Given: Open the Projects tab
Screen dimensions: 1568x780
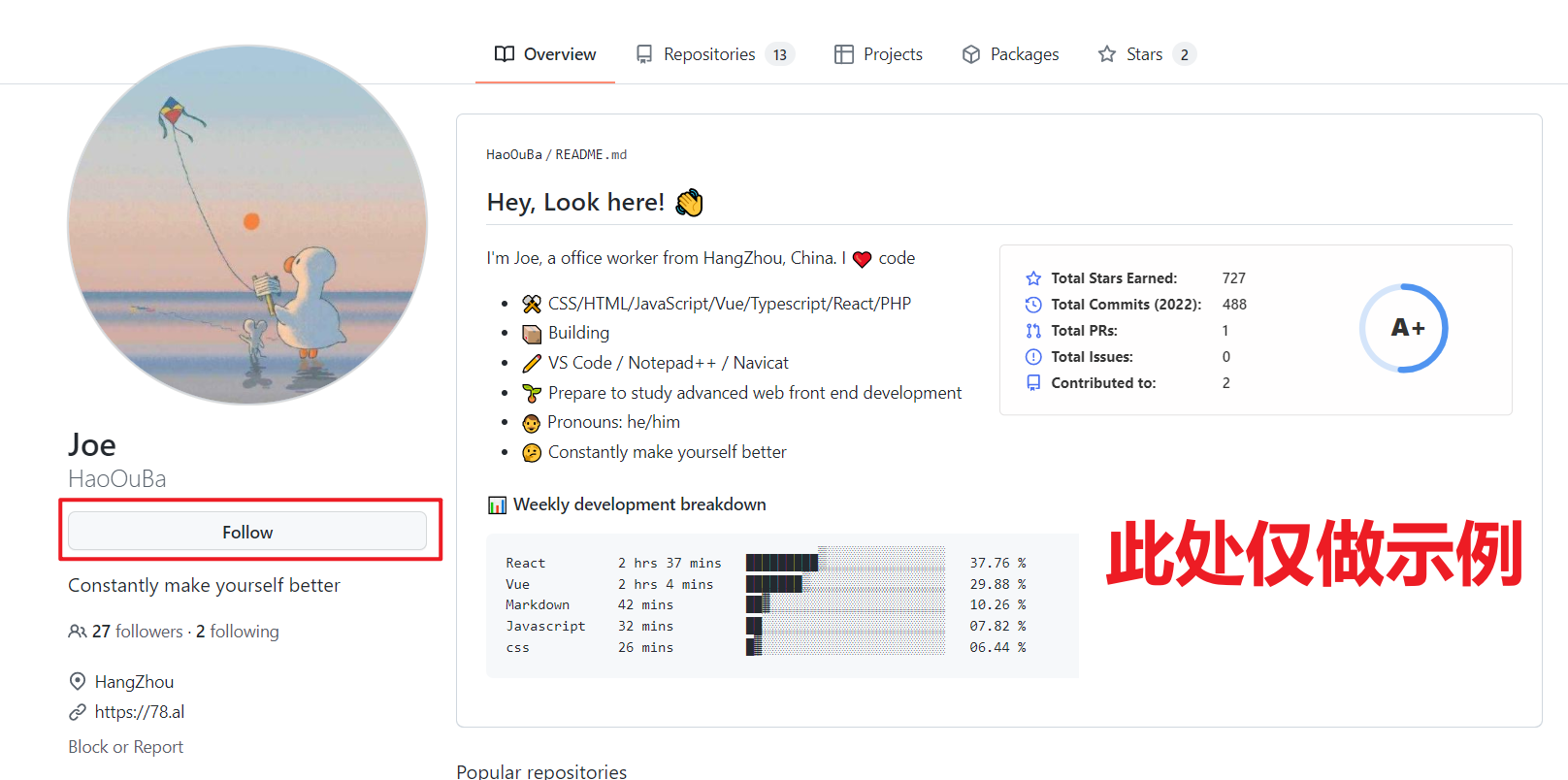Looking at the screenshot, I should (878, 54).
